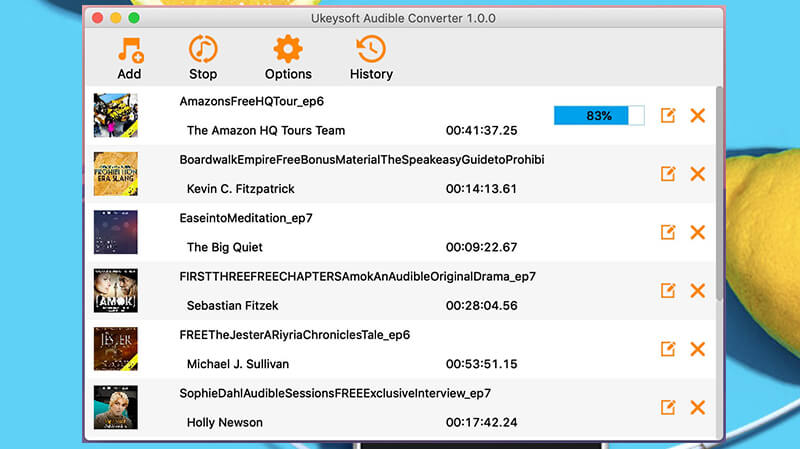Click The Jester cover thumbnail
Viewport: 800px width, 449px height.
coord(115,349)
